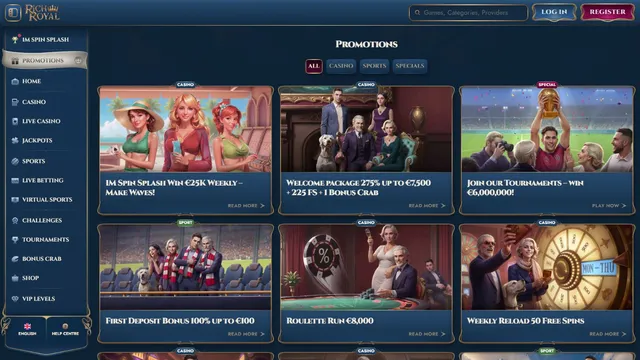640x360 pixels.
Task: Select the All promotions filter
Action: point(314,66)
